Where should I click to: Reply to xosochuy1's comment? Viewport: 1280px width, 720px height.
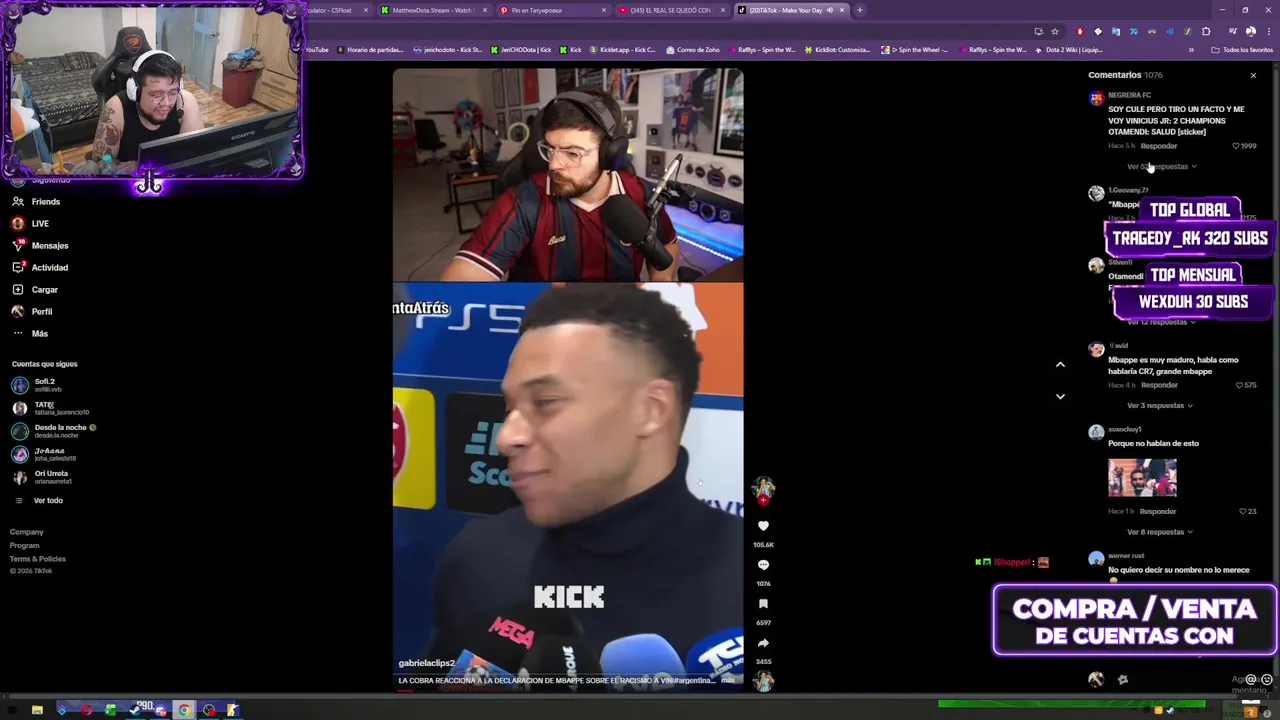coord(1158,511)
